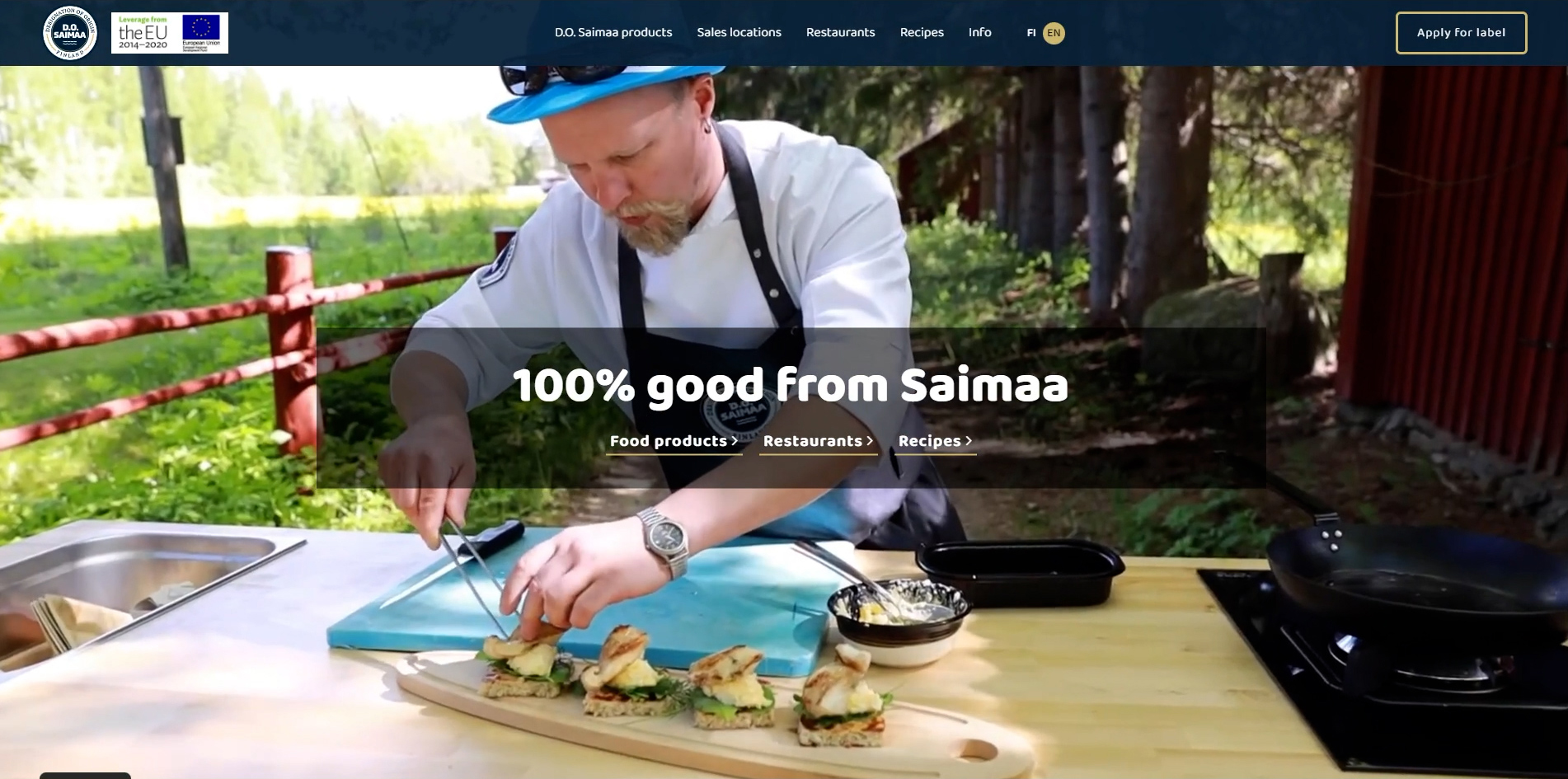Screen dimensions: 1568x779
Task: Follow the Recipes link under the headline
Action: 929,441
